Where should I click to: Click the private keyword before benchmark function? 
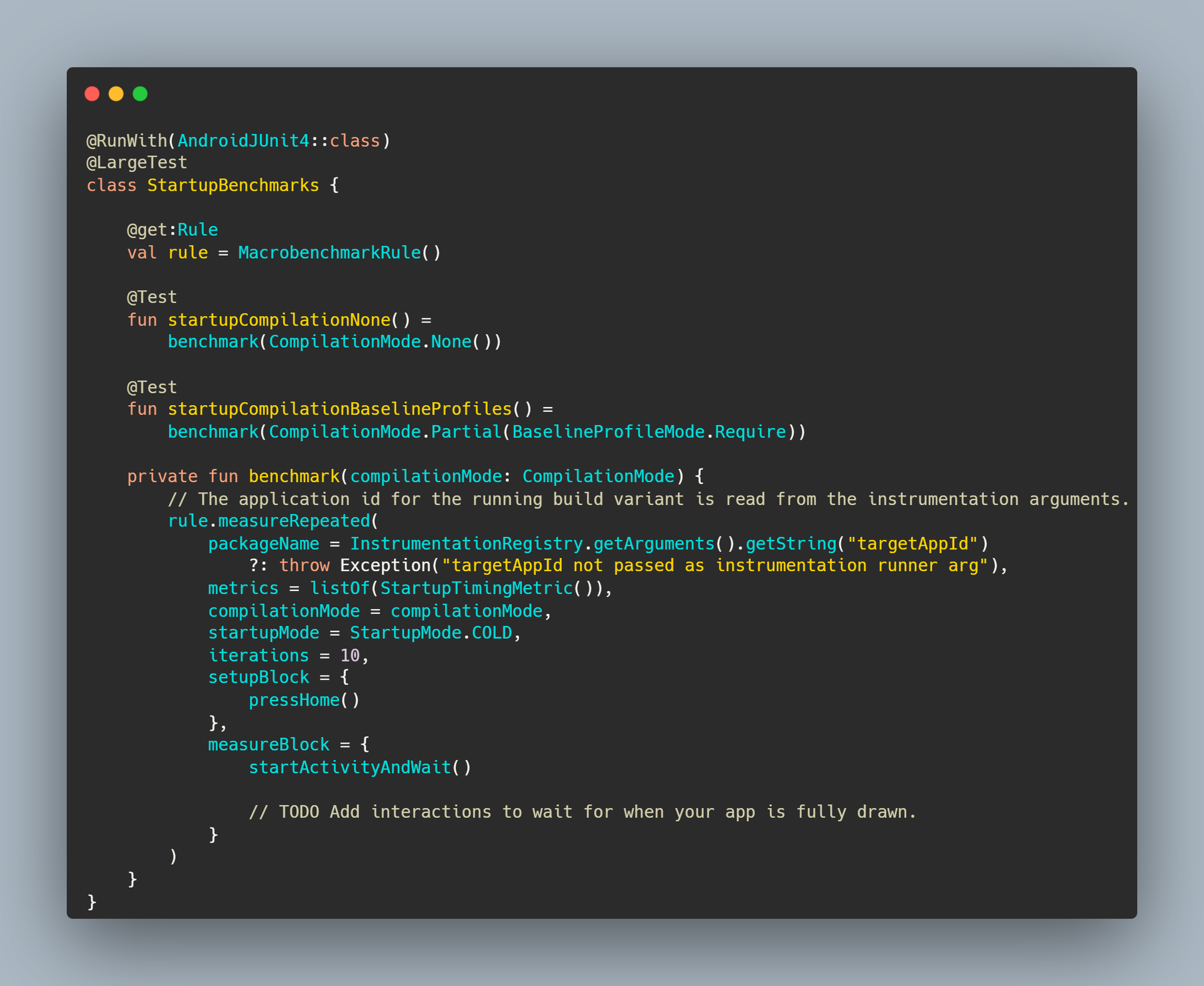[162, 477]
